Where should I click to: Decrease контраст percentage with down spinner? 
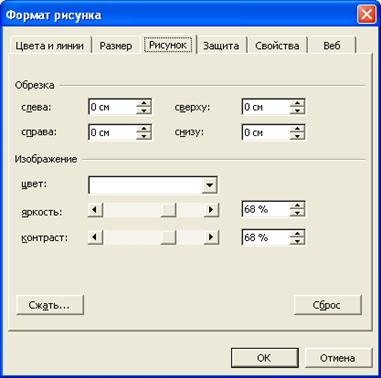tap(297, 241)
